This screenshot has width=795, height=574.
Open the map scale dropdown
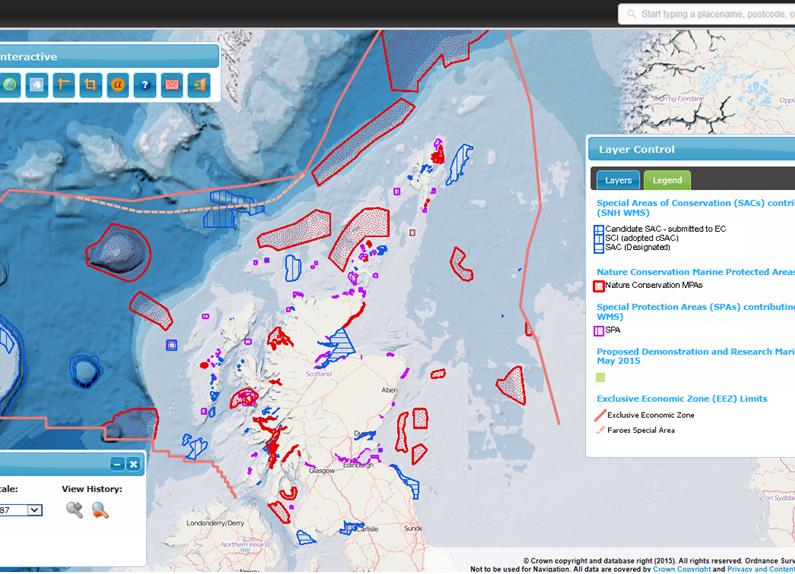[x=34, y=510]
